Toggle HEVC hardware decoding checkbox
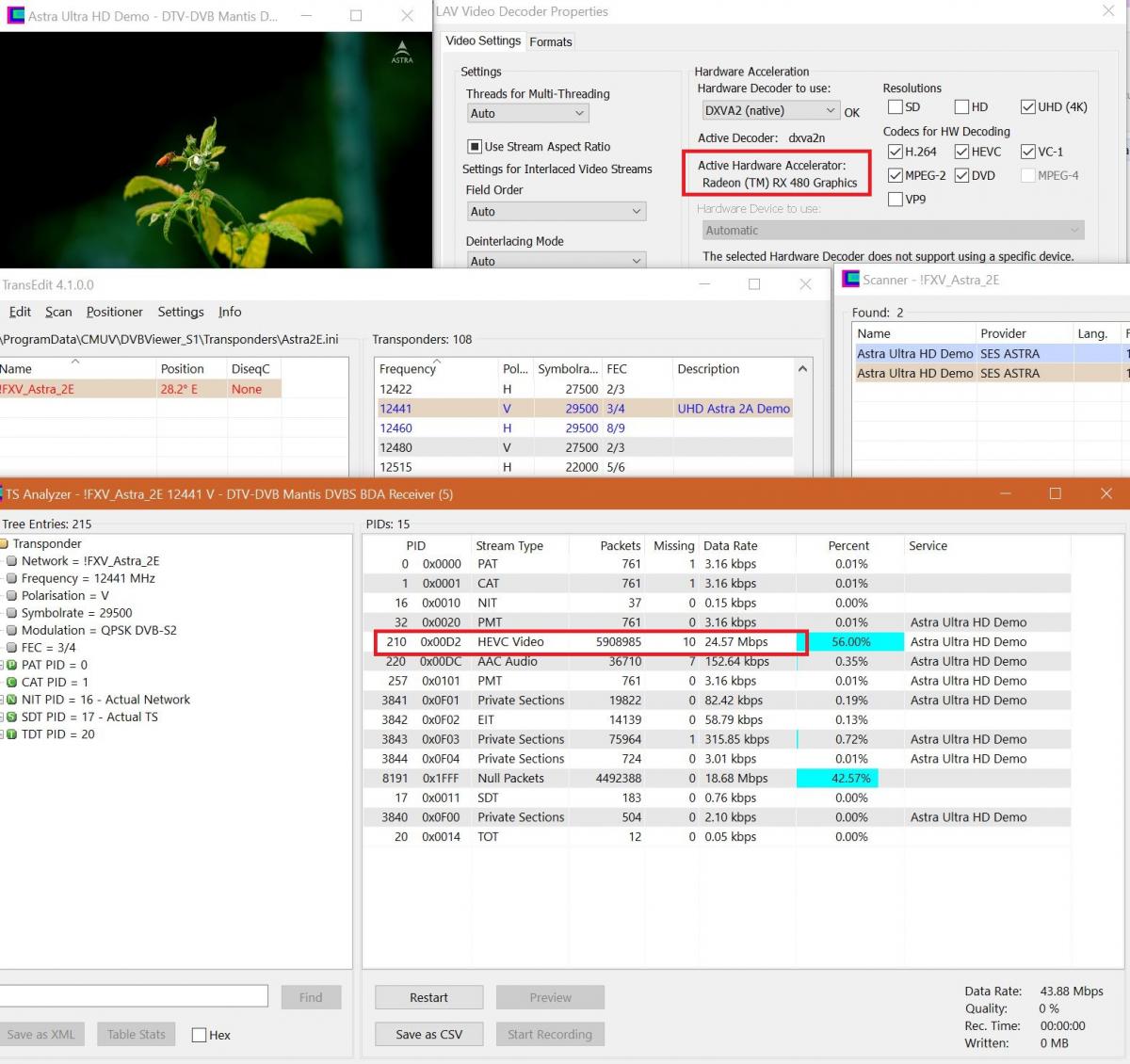This screenshot has height=1064, width=1130. click(961, 152)
